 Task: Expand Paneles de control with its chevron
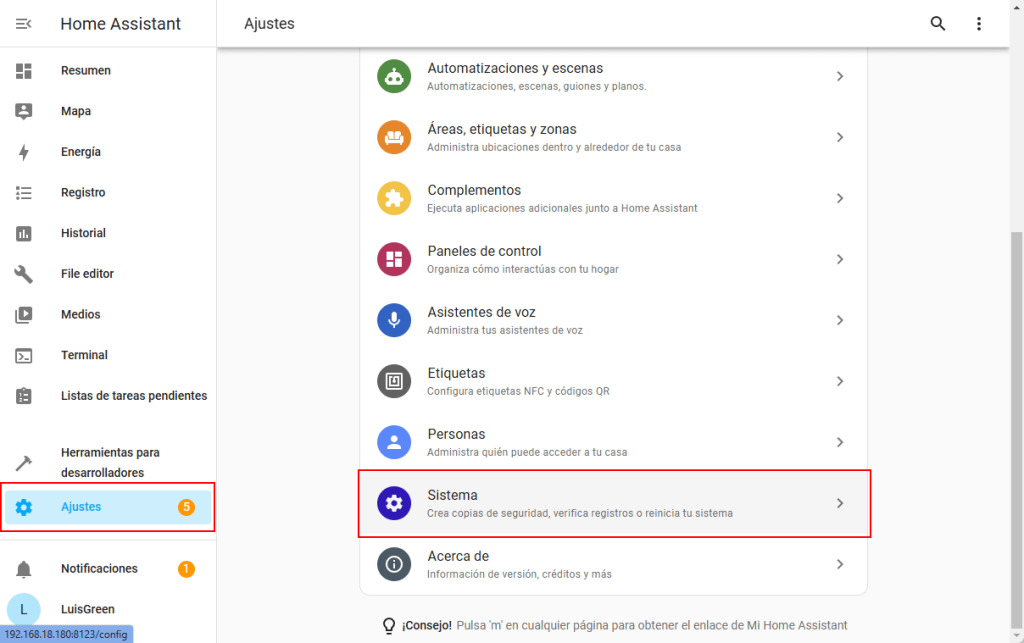[840, 259]
